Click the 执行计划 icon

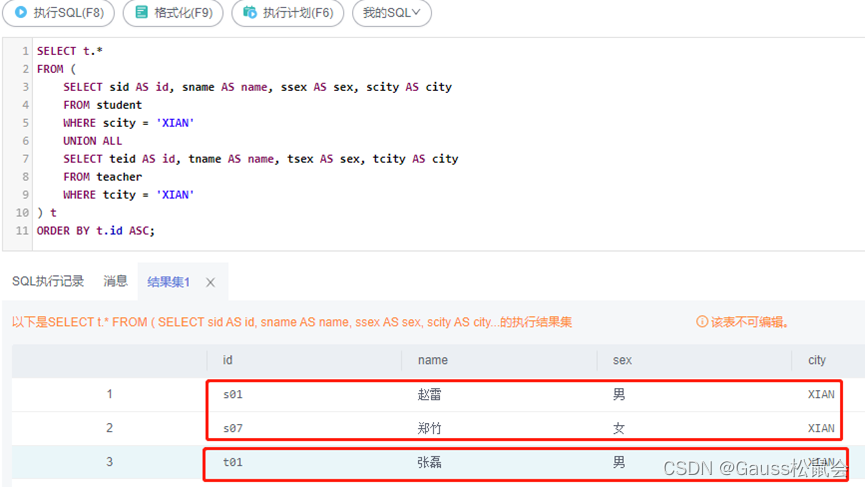tap(250, 12)
